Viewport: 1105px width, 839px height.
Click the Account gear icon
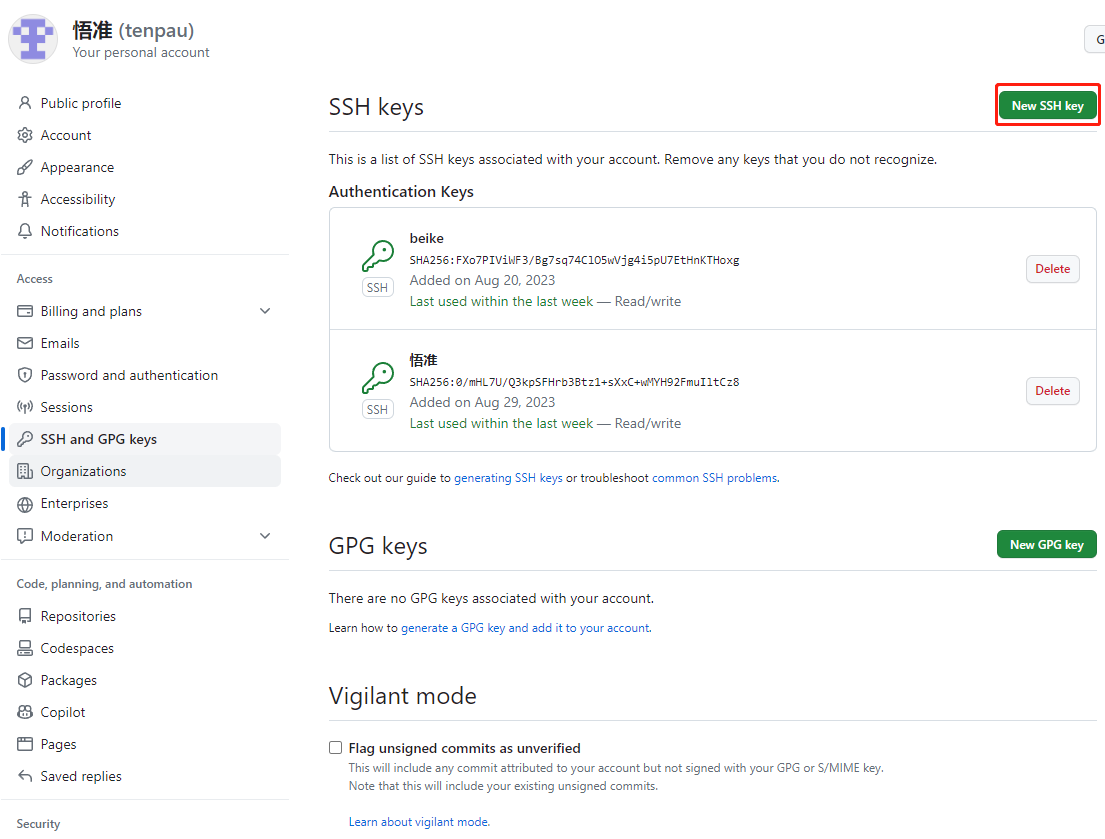pos(25,135)
